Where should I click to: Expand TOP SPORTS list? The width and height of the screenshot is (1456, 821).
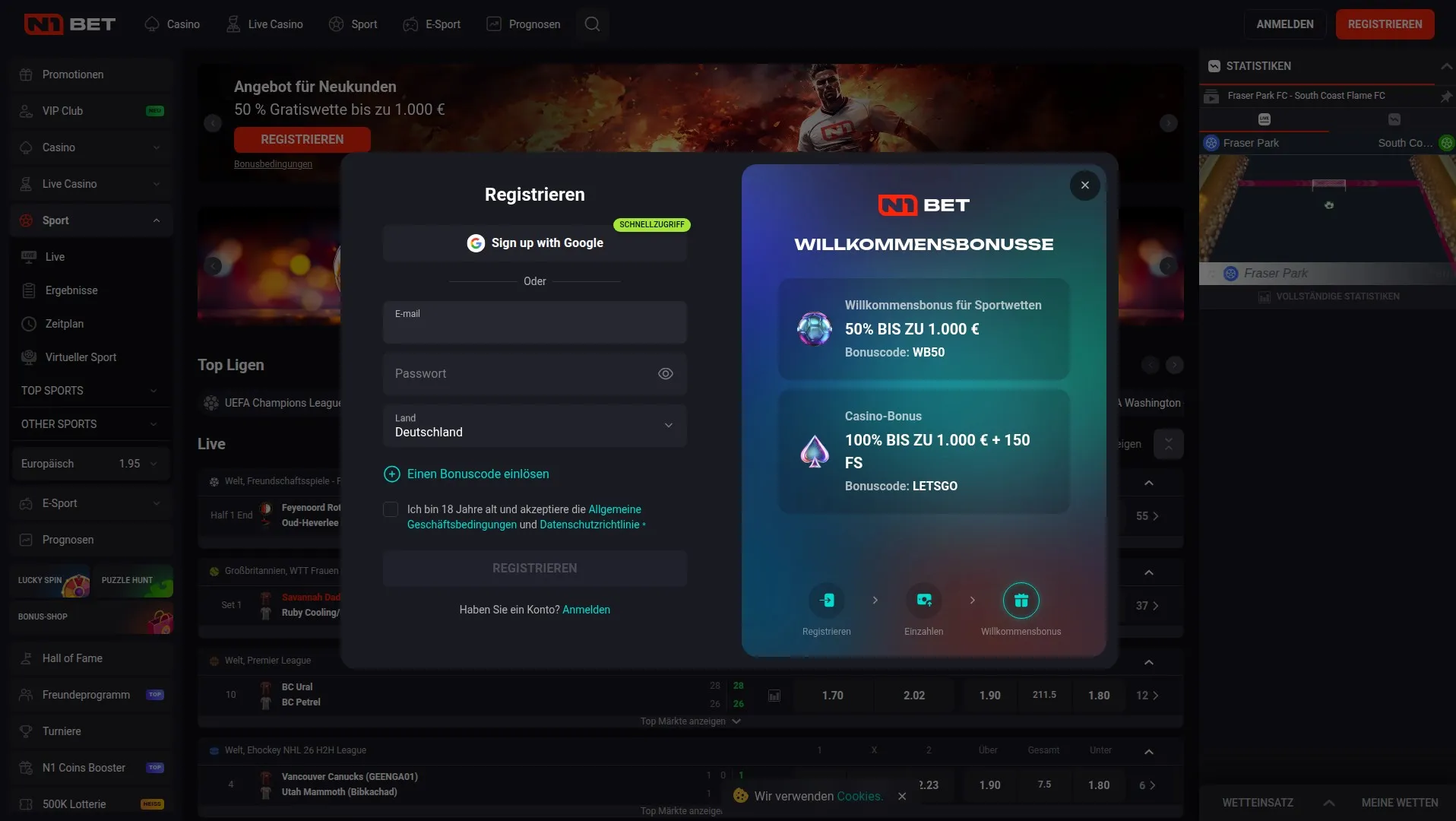(x=154, y=391)
